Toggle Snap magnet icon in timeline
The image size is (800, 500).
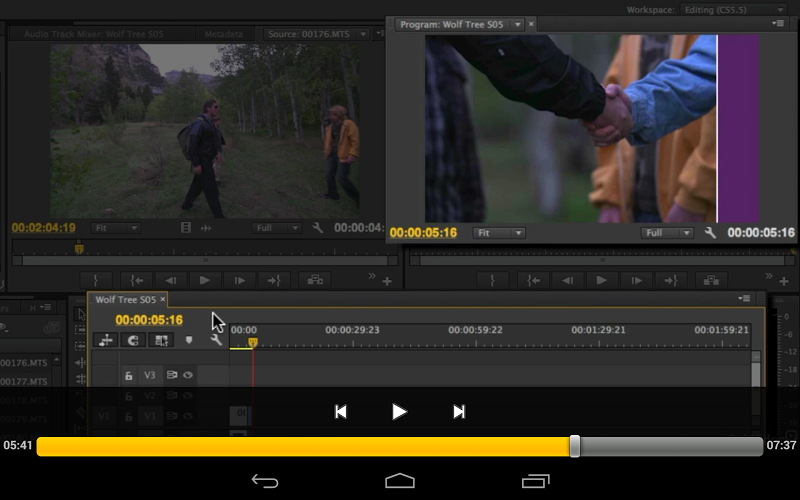(x=133, y=340)
